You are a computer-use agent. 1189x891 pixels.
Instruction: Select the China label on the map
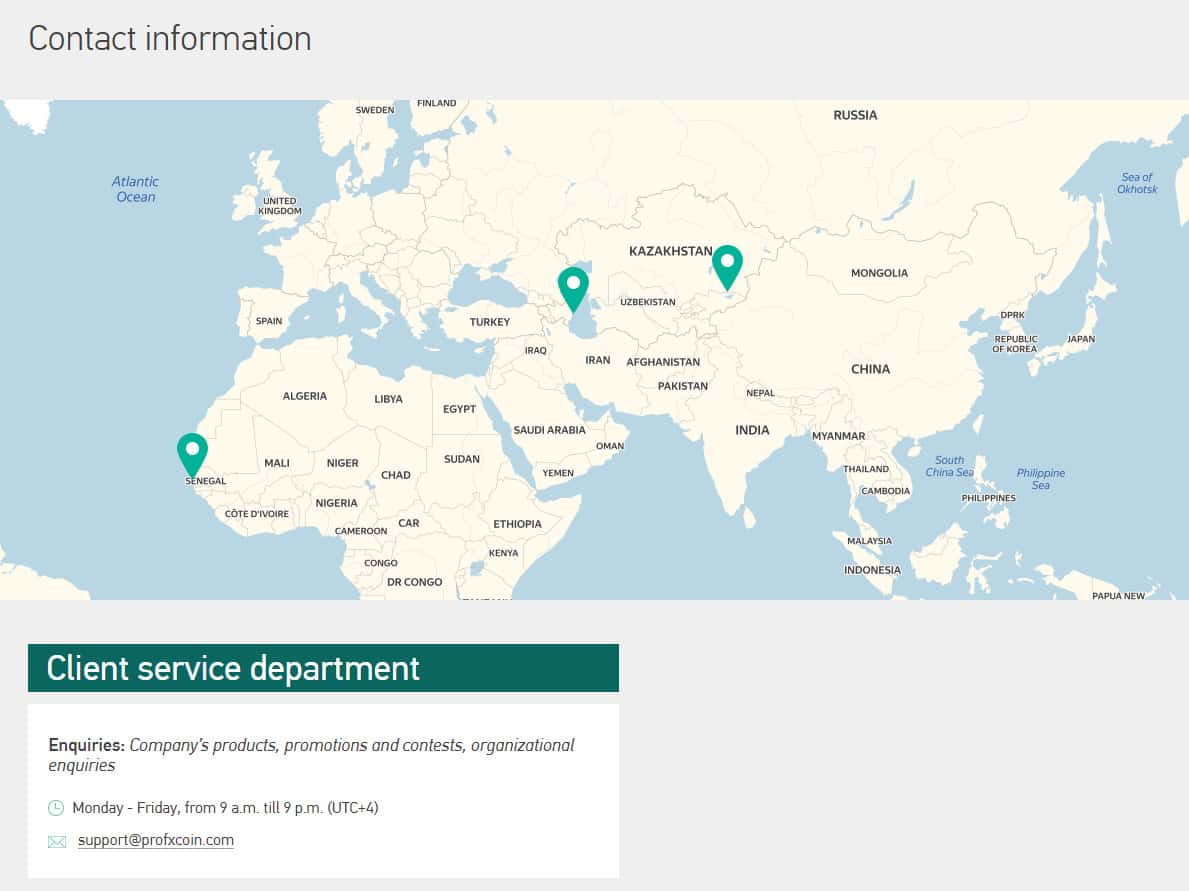coord(870,369)
